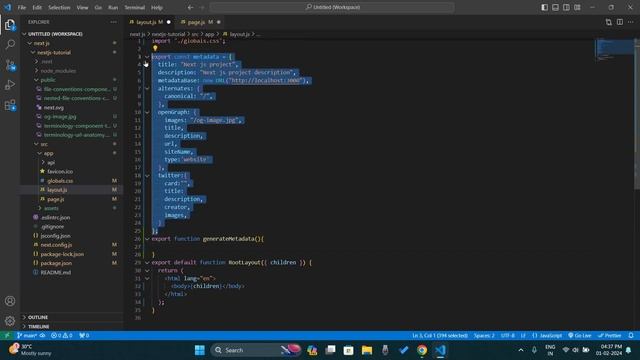The height and width of the screenshot is (360, 640).
Task: Fold the metadata export block on line 3
Action: [x=147, y=57]
